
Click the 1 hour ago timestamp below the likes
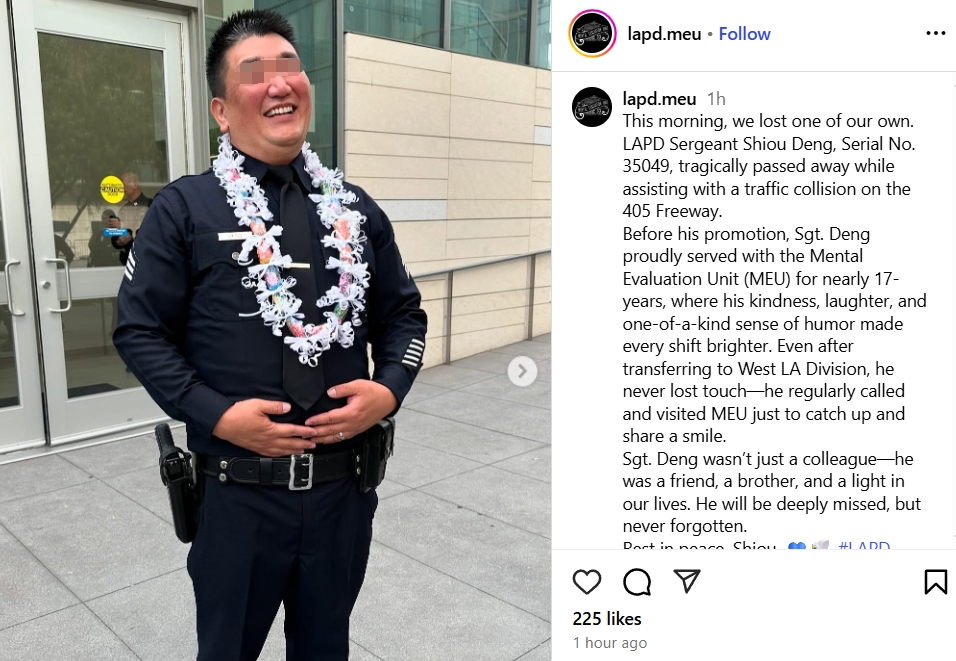pyautogui.click(x=610, y=643)
